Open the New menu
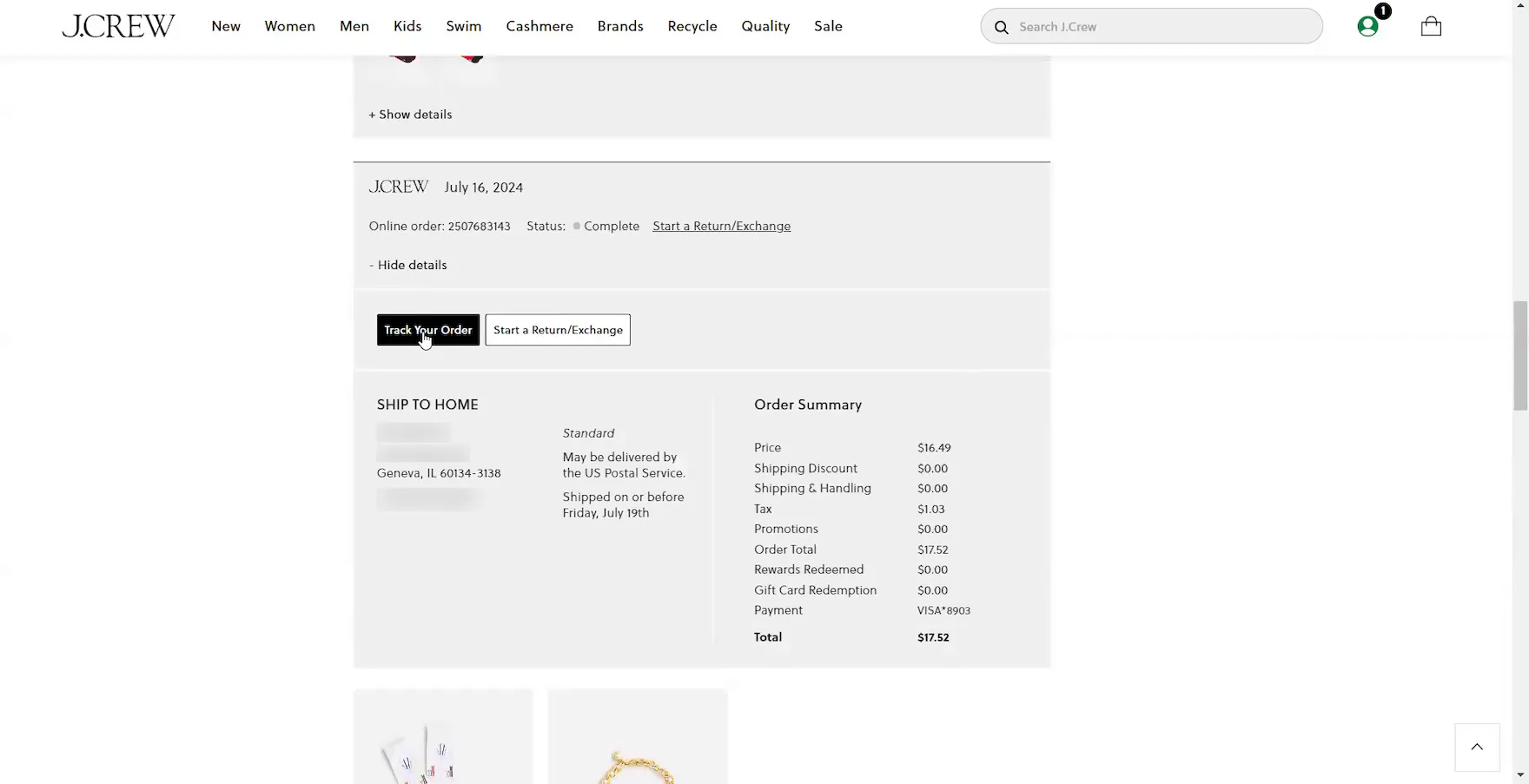Screen dimensions: 1529x784 pos(226,26)
